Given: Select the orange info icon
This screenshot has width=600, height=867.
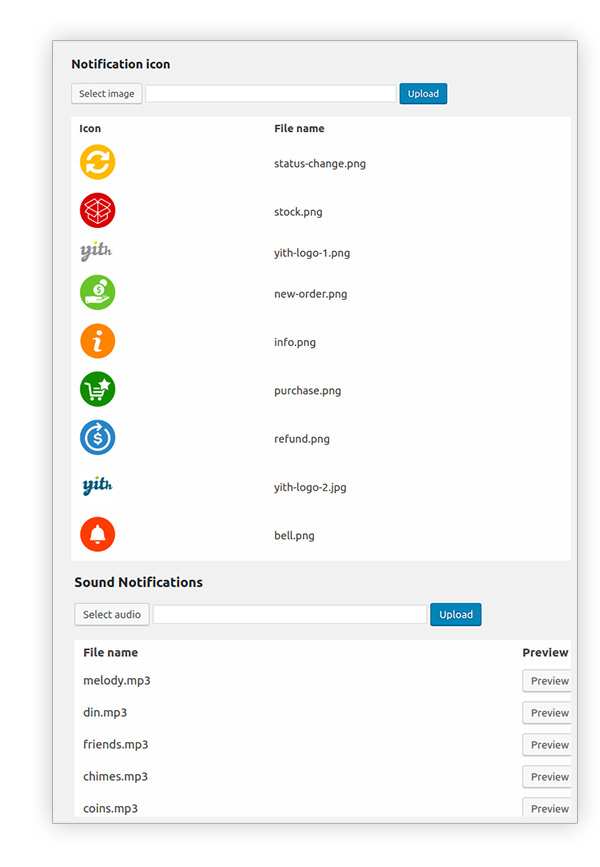Looking at the screenshot, I should point(97,341).
